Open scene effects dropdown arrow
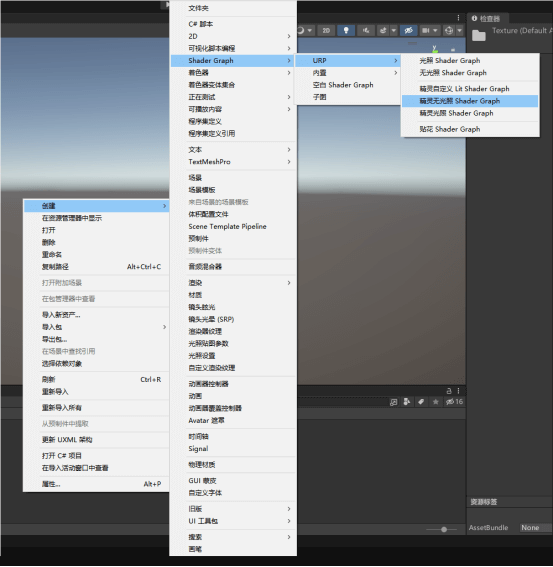This screenshot has width=553, height=567. pos(394,31)
